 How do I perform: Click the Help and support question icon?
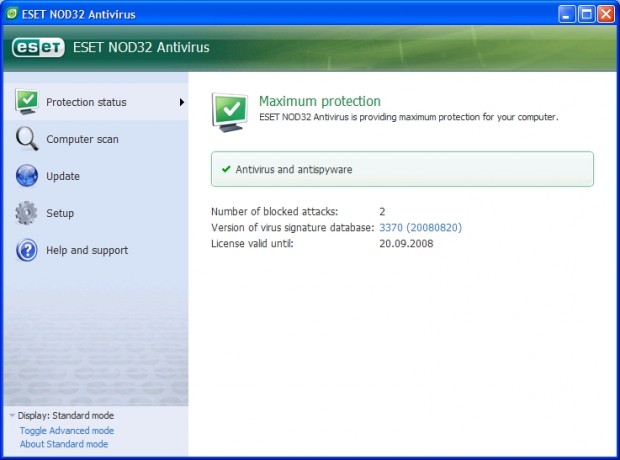[27, 250]
